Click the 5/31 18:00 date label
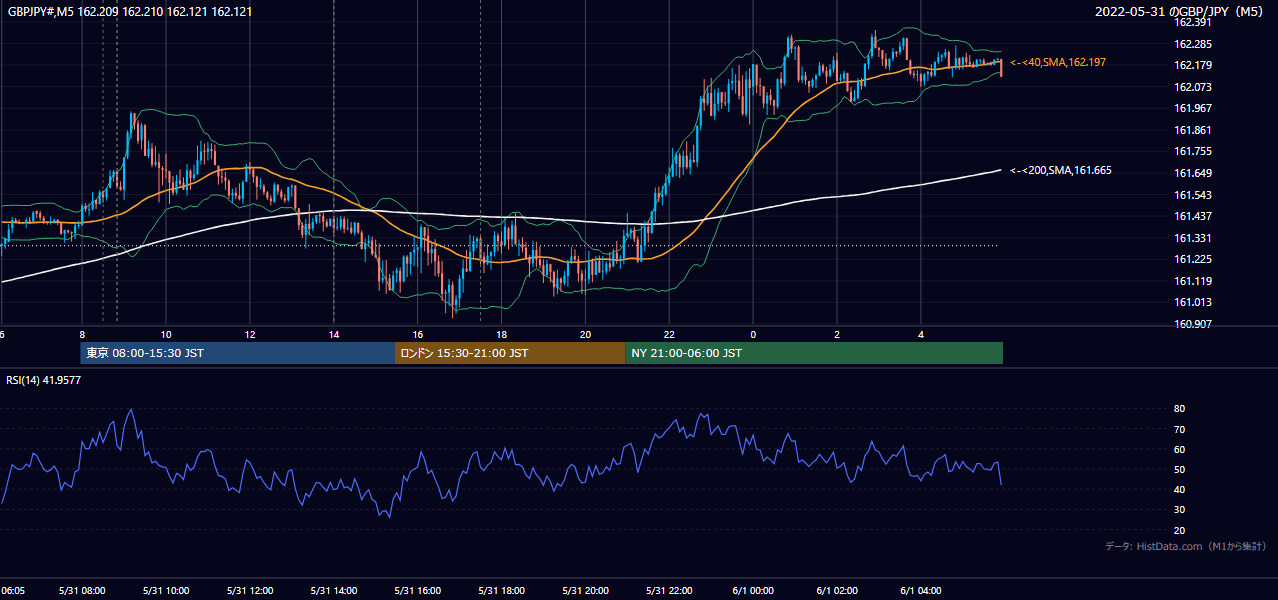 pos(501,591)
